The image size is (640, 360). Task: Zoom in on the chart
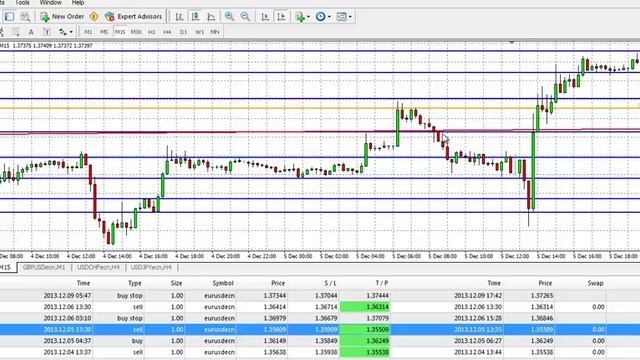pos(229,17)
